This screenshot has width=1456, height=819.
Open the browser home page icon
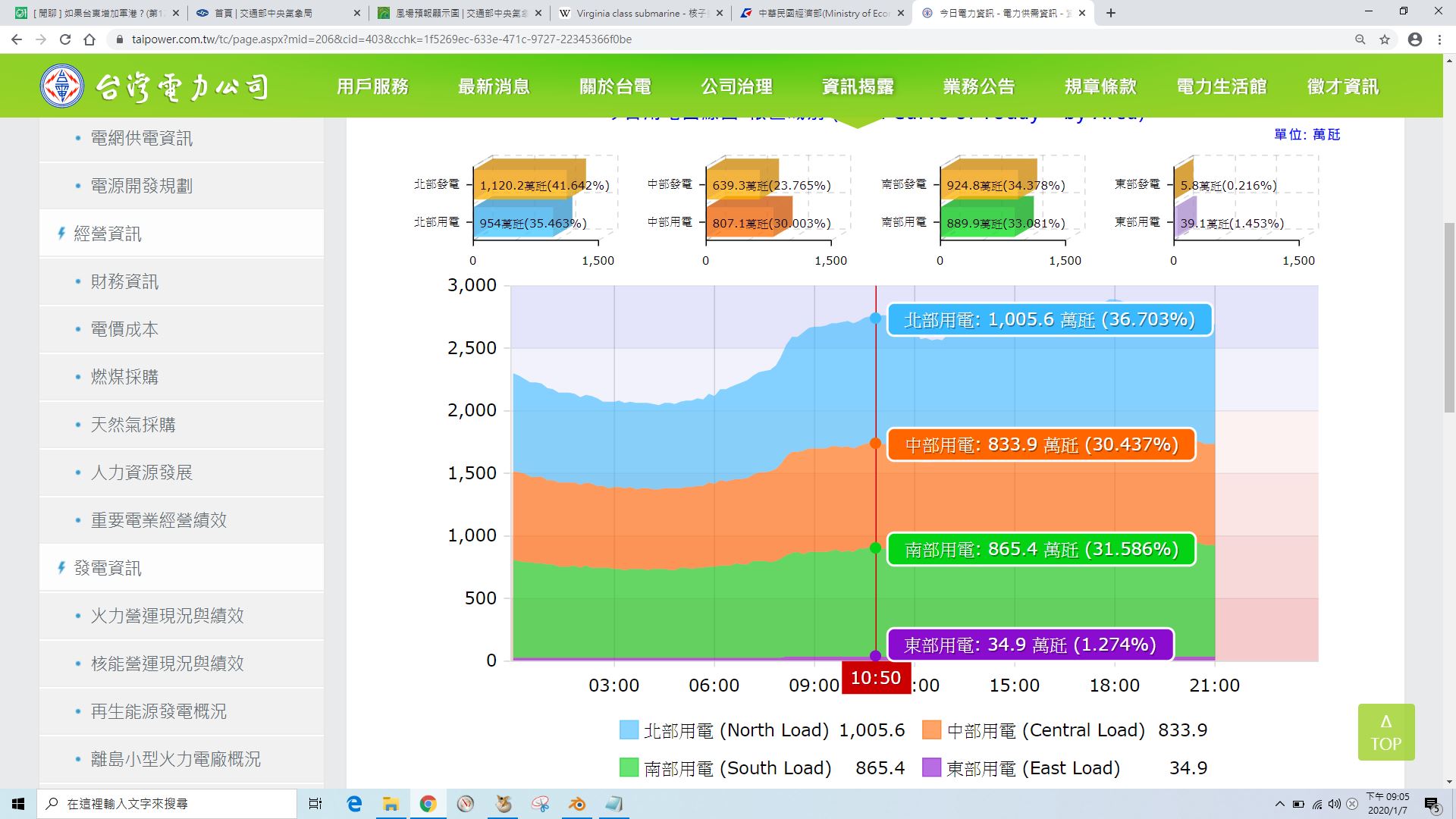click(89, 39)
